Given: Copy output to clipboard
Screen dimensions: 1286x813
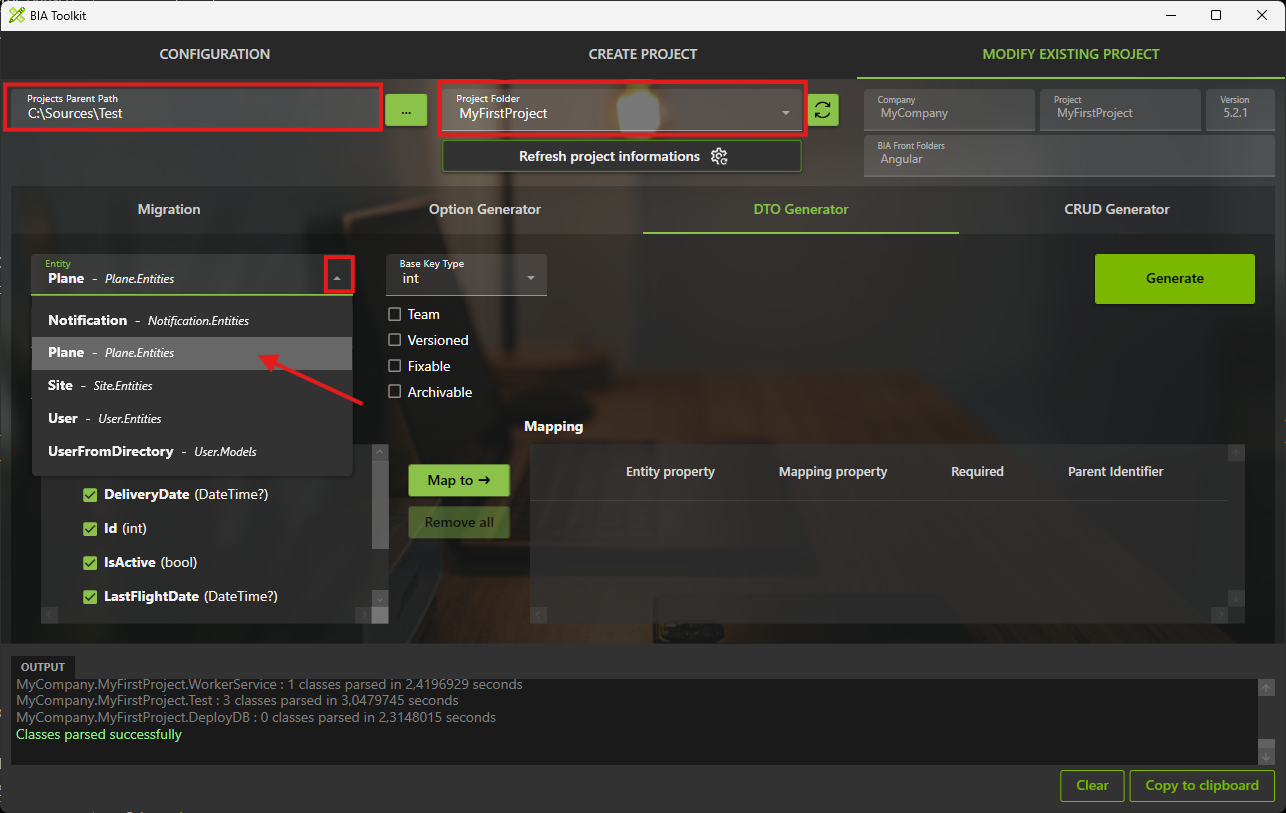Looking at the screenshot, I should click(x=1201, y=785).
